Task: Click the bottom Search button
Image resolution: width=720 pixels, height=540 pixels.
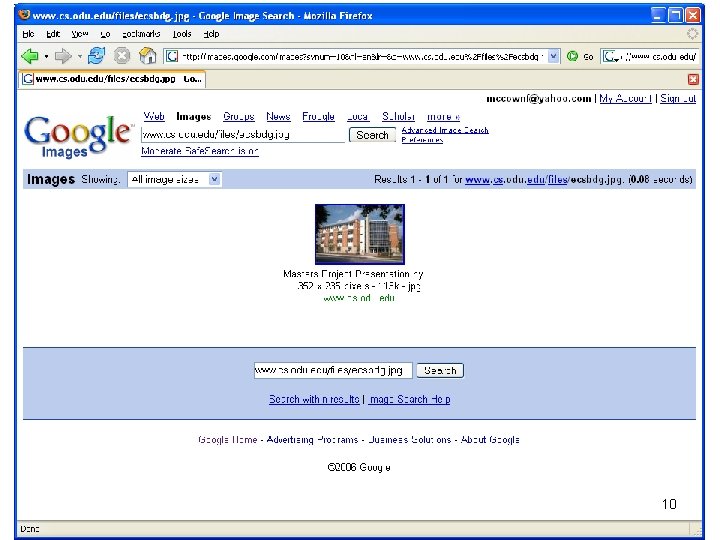Action: (440, 371)
